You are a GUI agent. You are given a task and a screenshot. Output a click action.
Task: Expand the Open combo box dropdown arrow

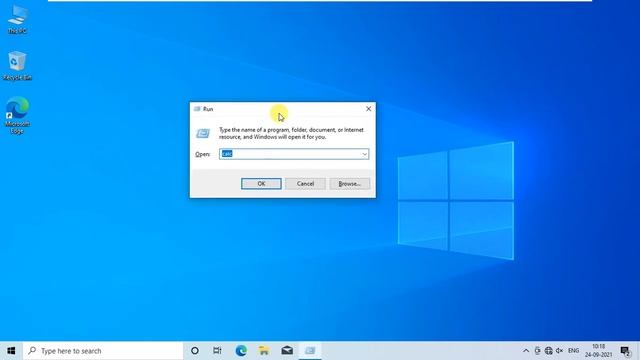364,154
